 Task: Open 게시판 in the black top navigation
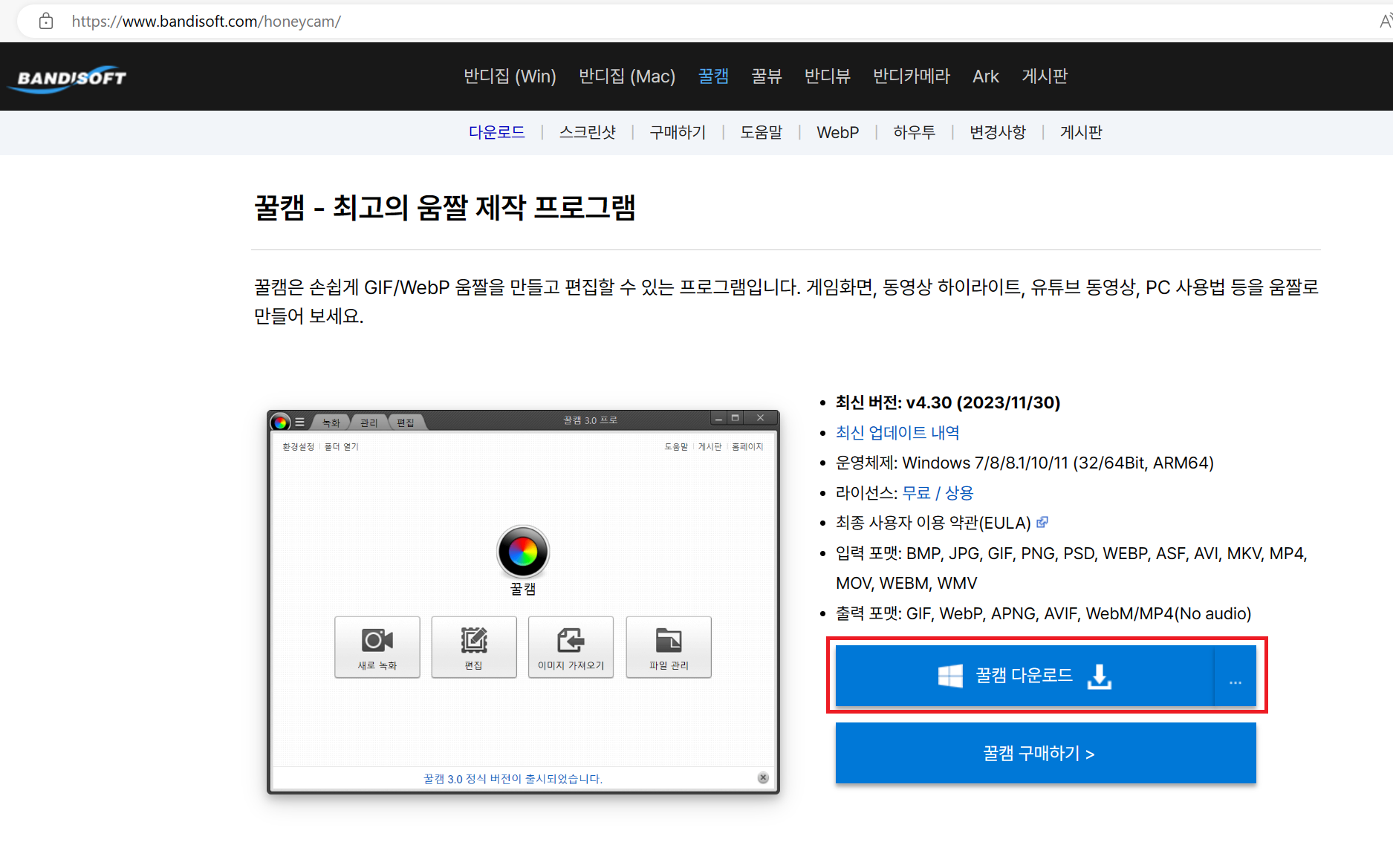coord(1045,76)
